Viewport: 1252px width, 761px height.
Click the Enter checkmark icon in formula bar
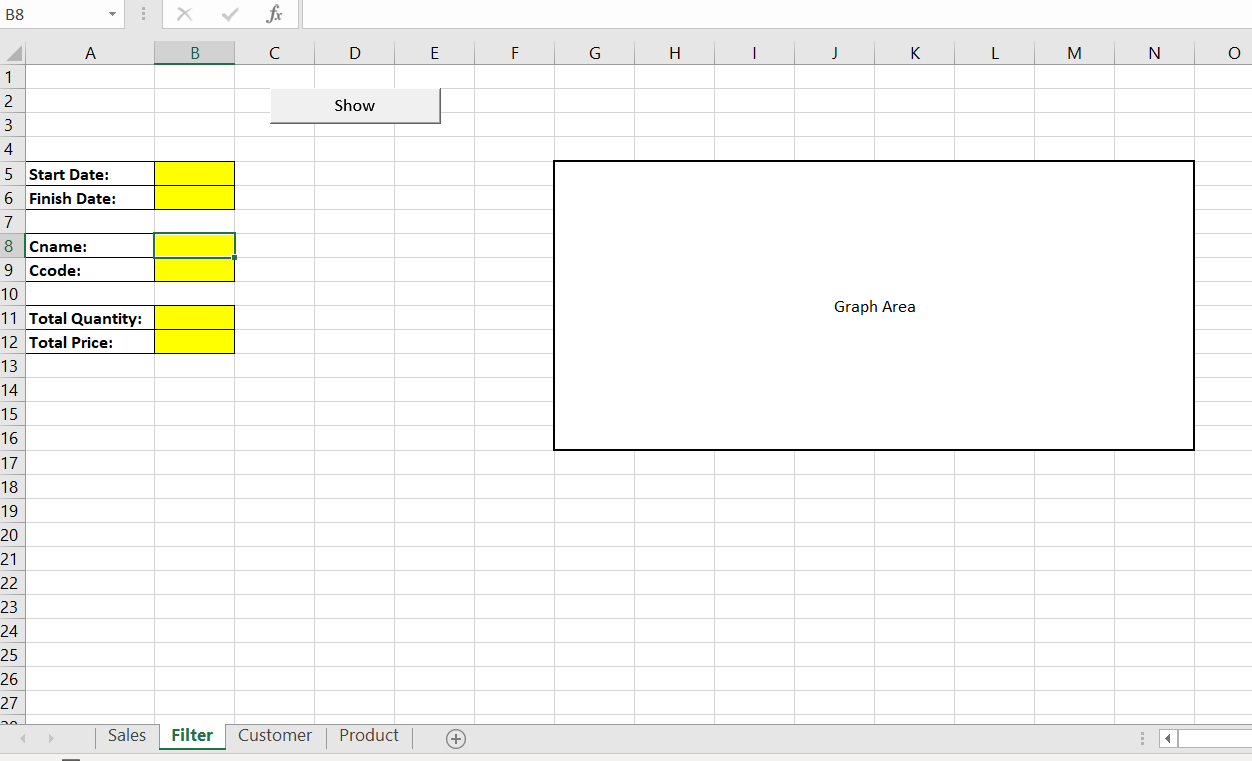tap(229, 14)
